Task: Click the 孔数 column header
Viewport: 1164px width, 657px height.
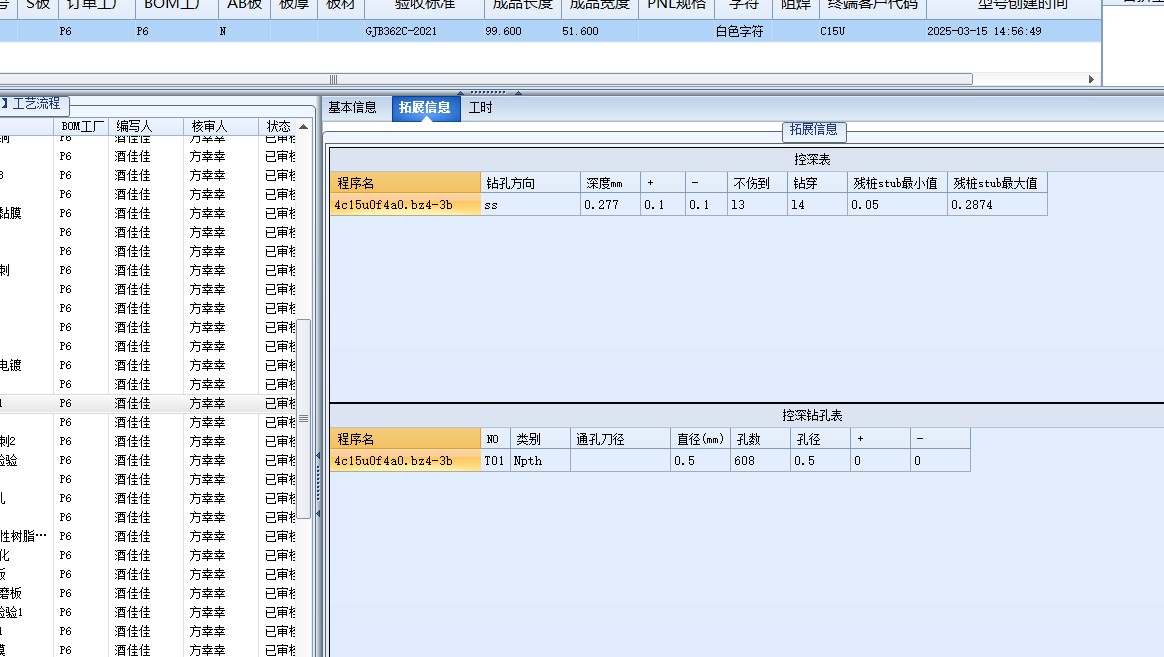Action: [x=761, y=439]
